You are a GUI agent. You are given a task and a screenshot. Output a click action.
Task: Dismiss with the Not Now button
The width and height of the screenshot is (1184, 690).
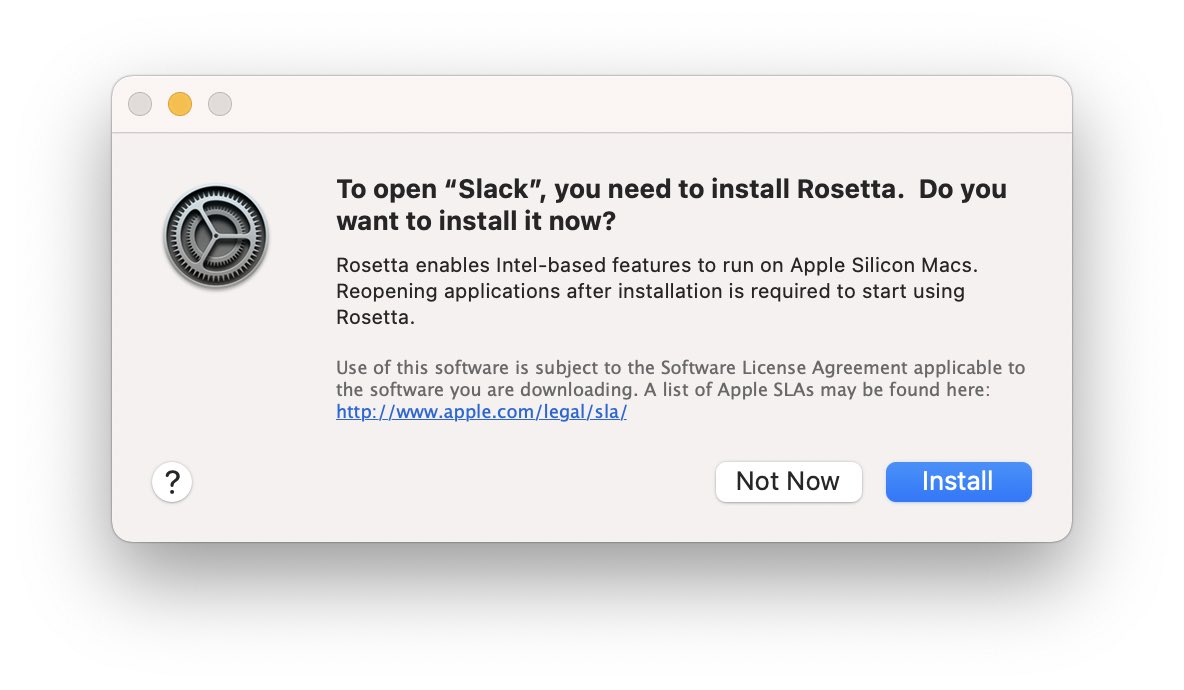point(788,482)
